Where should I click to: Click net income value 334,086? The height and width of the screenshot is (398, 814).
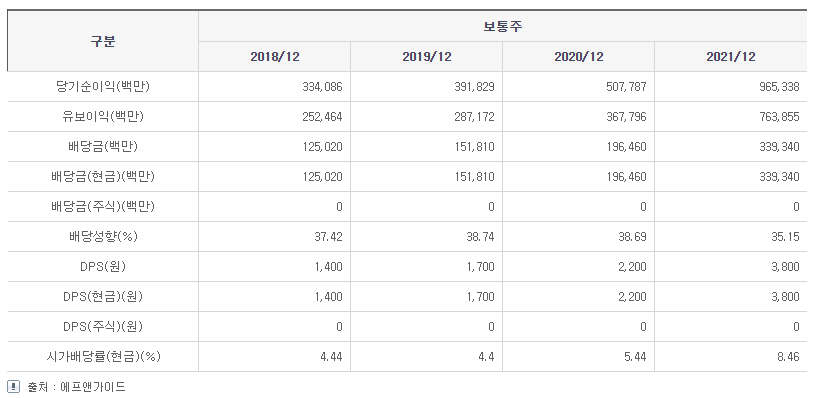[x=322, y=87]
